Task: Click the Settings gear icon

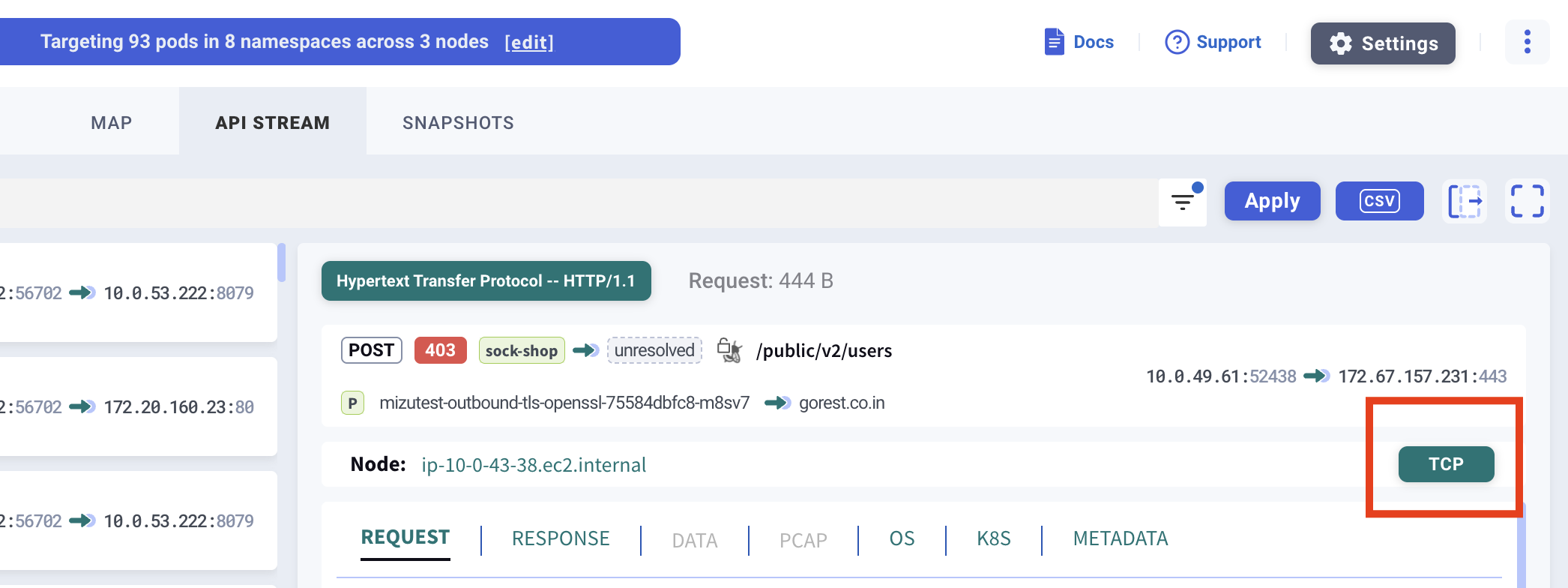Action: click(1341, 43)
